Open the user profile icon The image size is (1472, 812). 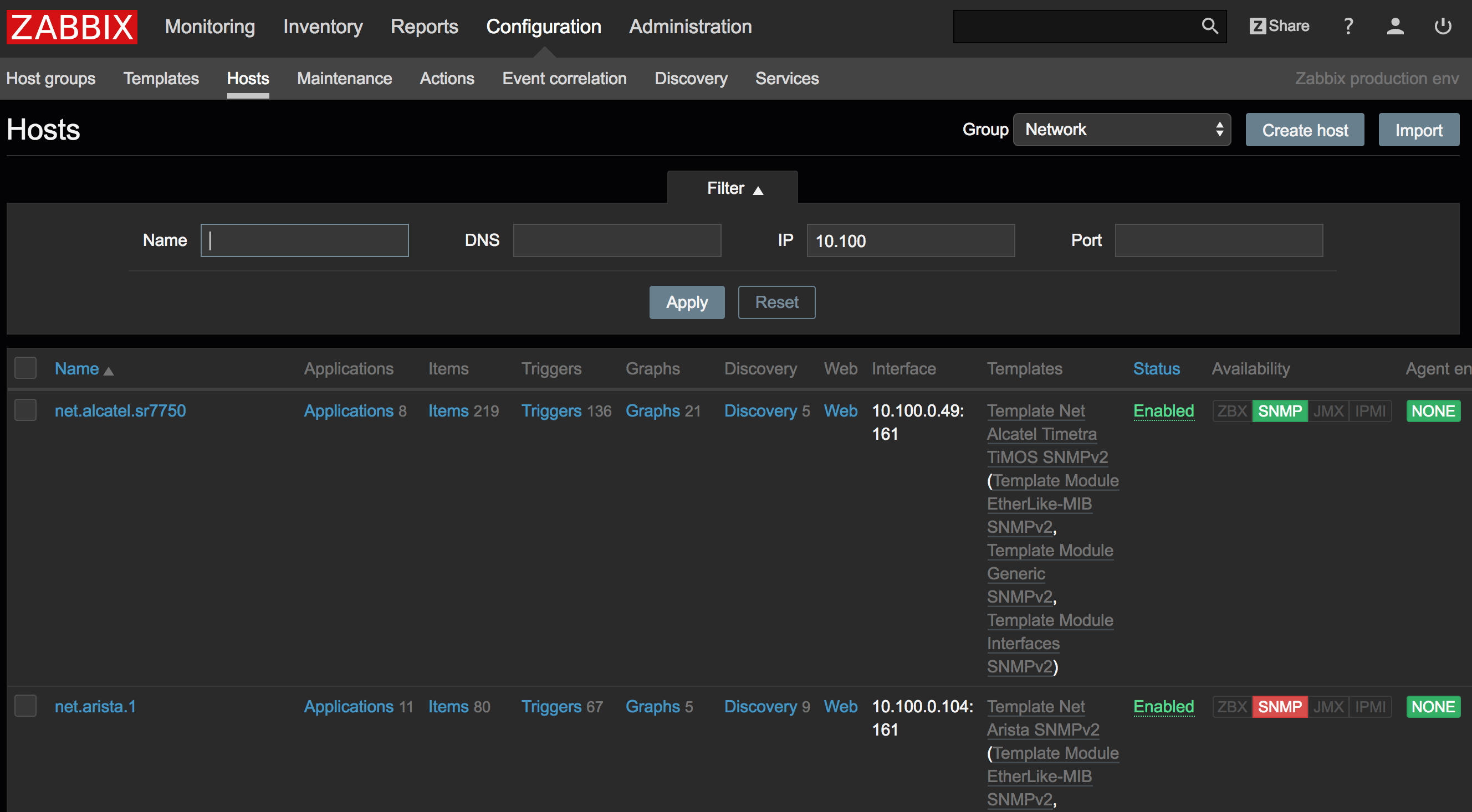pyautogui.click(x=1395, y=26)
